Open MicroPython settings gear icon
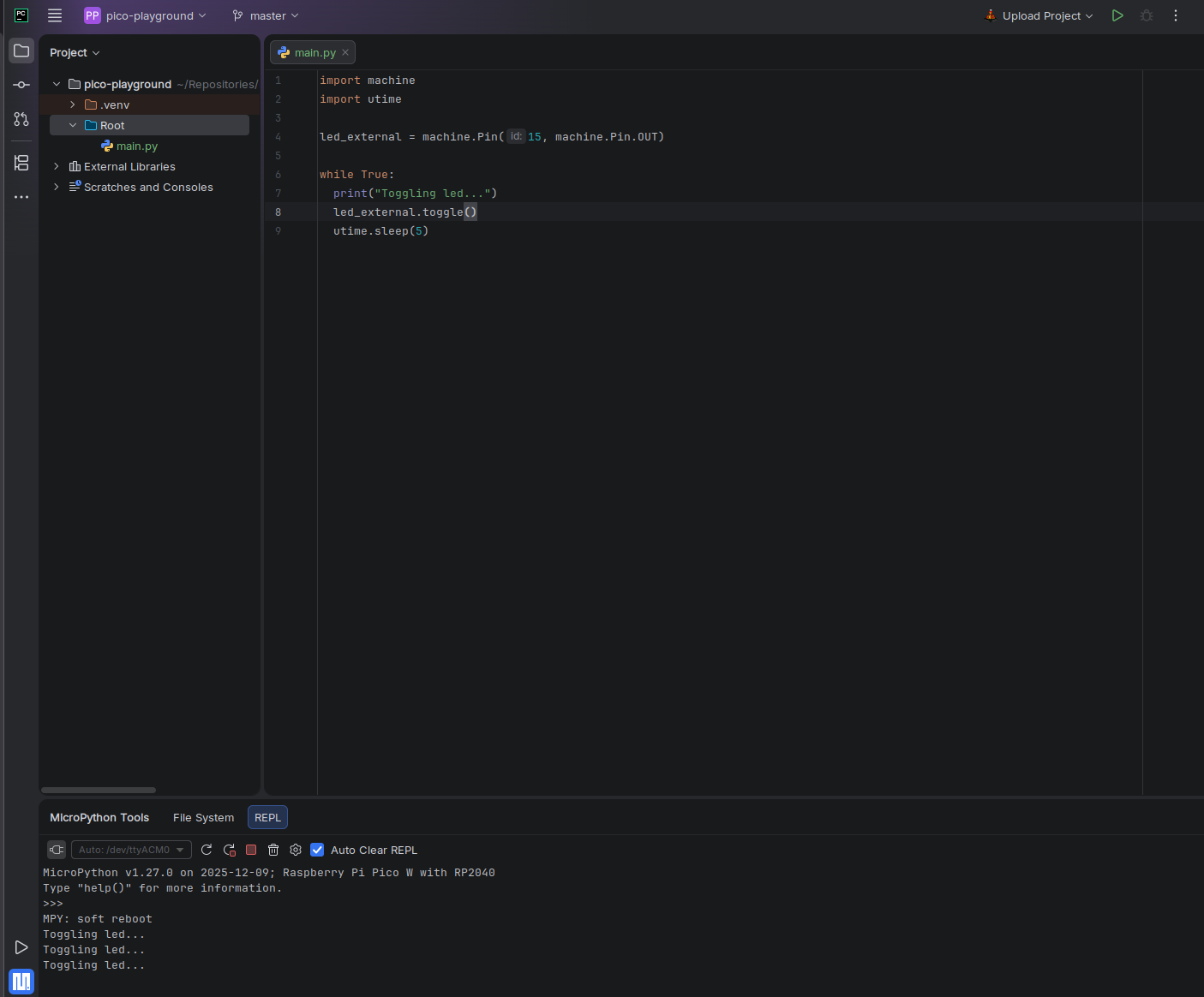Screen dimensions: 1204x997 point(296,850)
